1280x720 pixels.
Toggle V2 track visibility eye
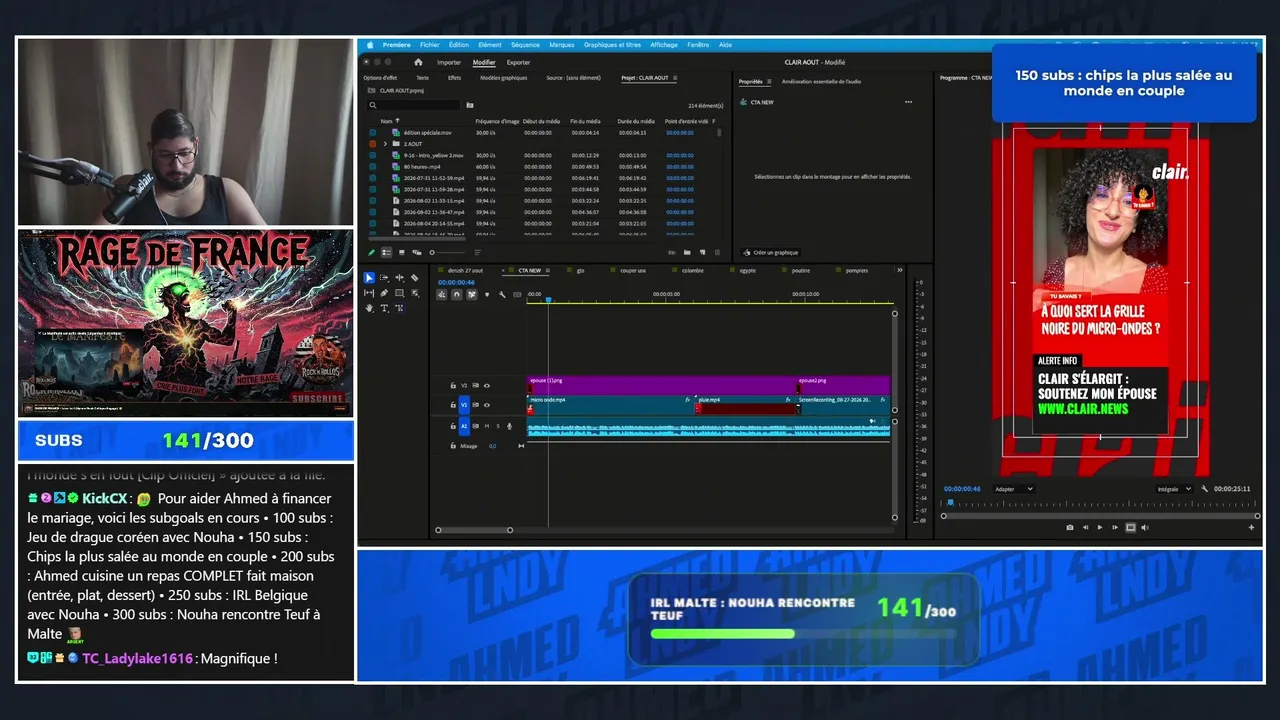point(487,385)
